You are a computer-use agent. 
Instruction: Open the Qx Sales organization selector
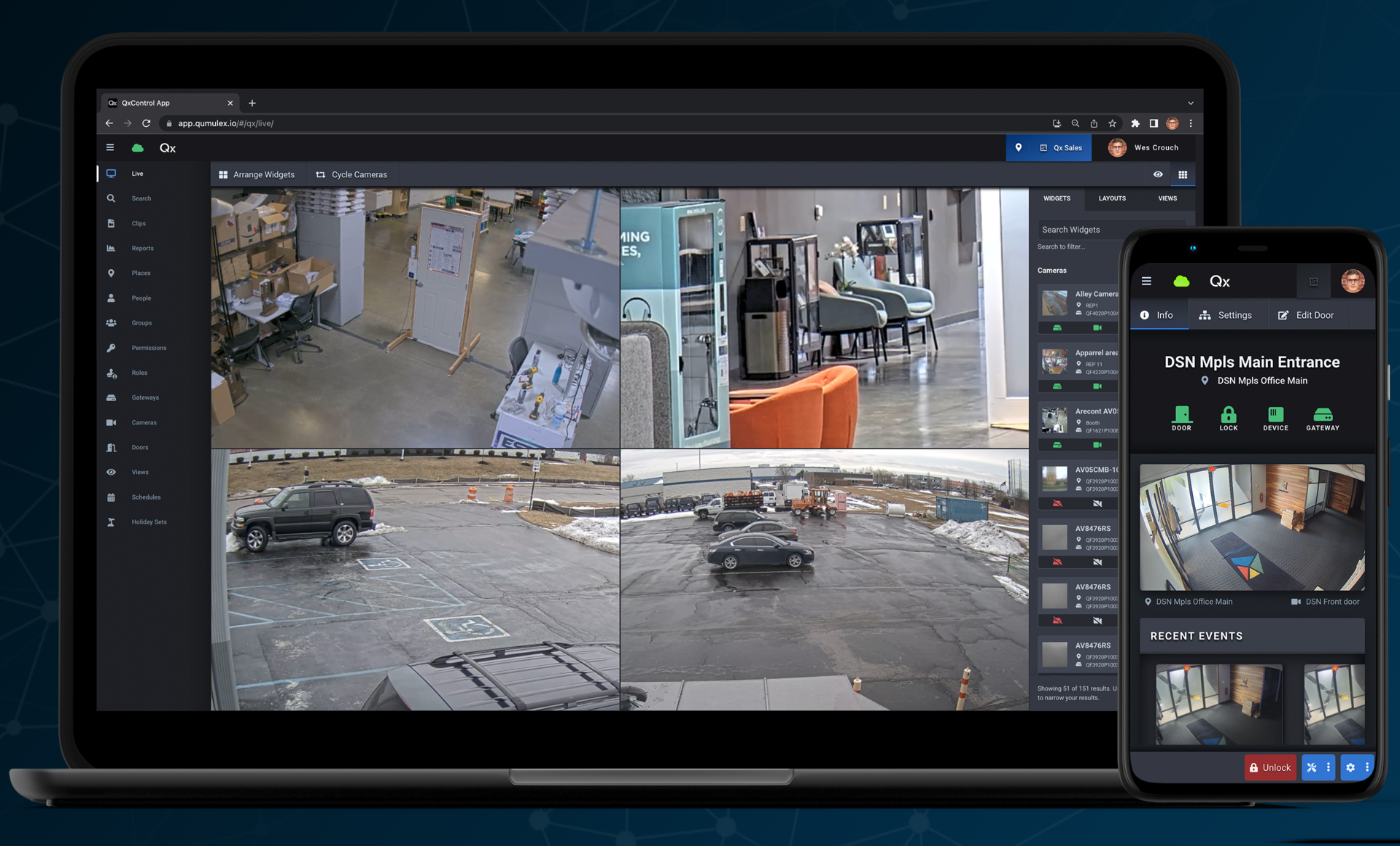pos(1060,148)
